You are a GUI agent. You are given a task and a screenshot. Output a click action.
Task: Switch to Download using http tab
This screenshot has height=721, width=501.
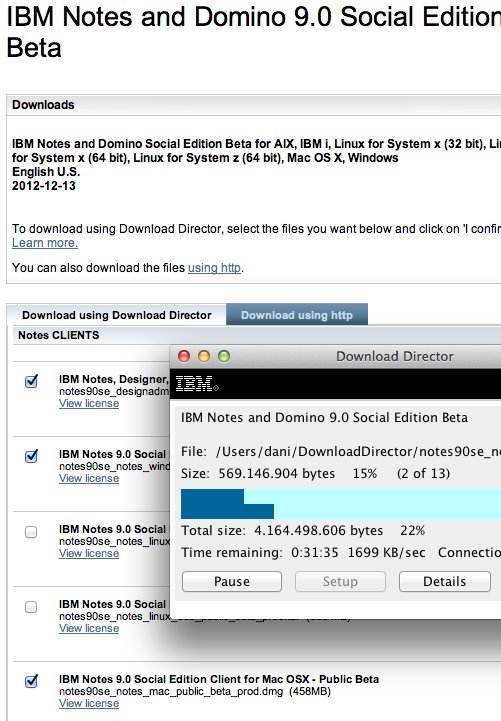(x=297, y=315)
